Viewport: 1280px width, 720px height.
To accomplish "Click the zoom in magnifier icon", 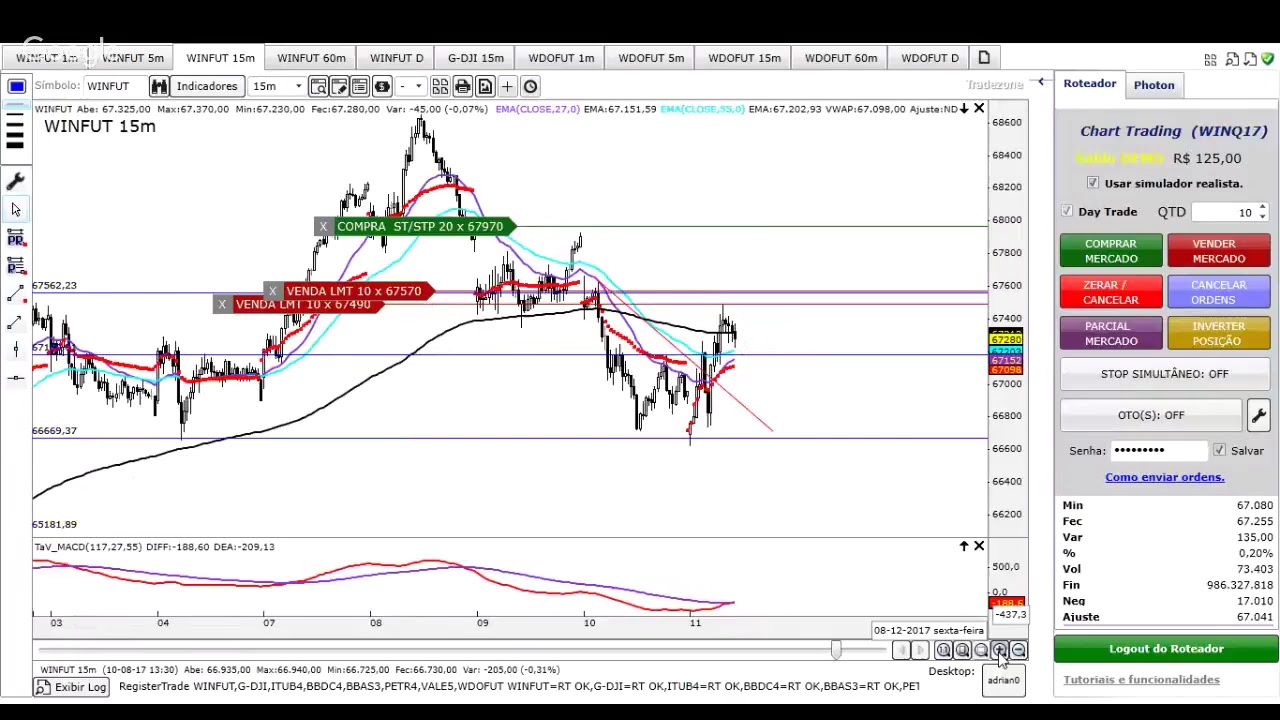I will [999, 651].
